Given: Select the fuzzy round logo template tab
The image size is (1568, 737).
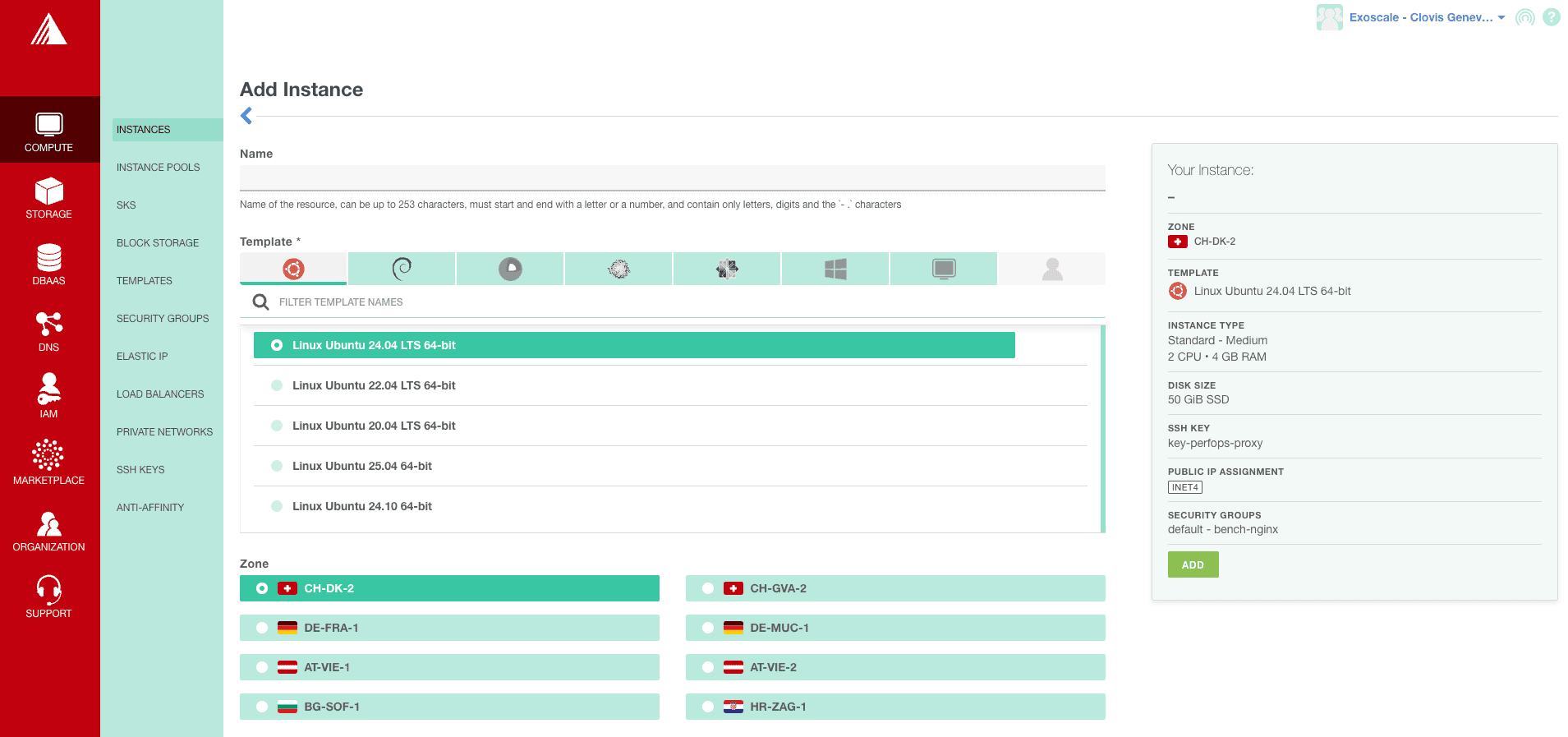Looking at the screenshot, I should (618, 269).
